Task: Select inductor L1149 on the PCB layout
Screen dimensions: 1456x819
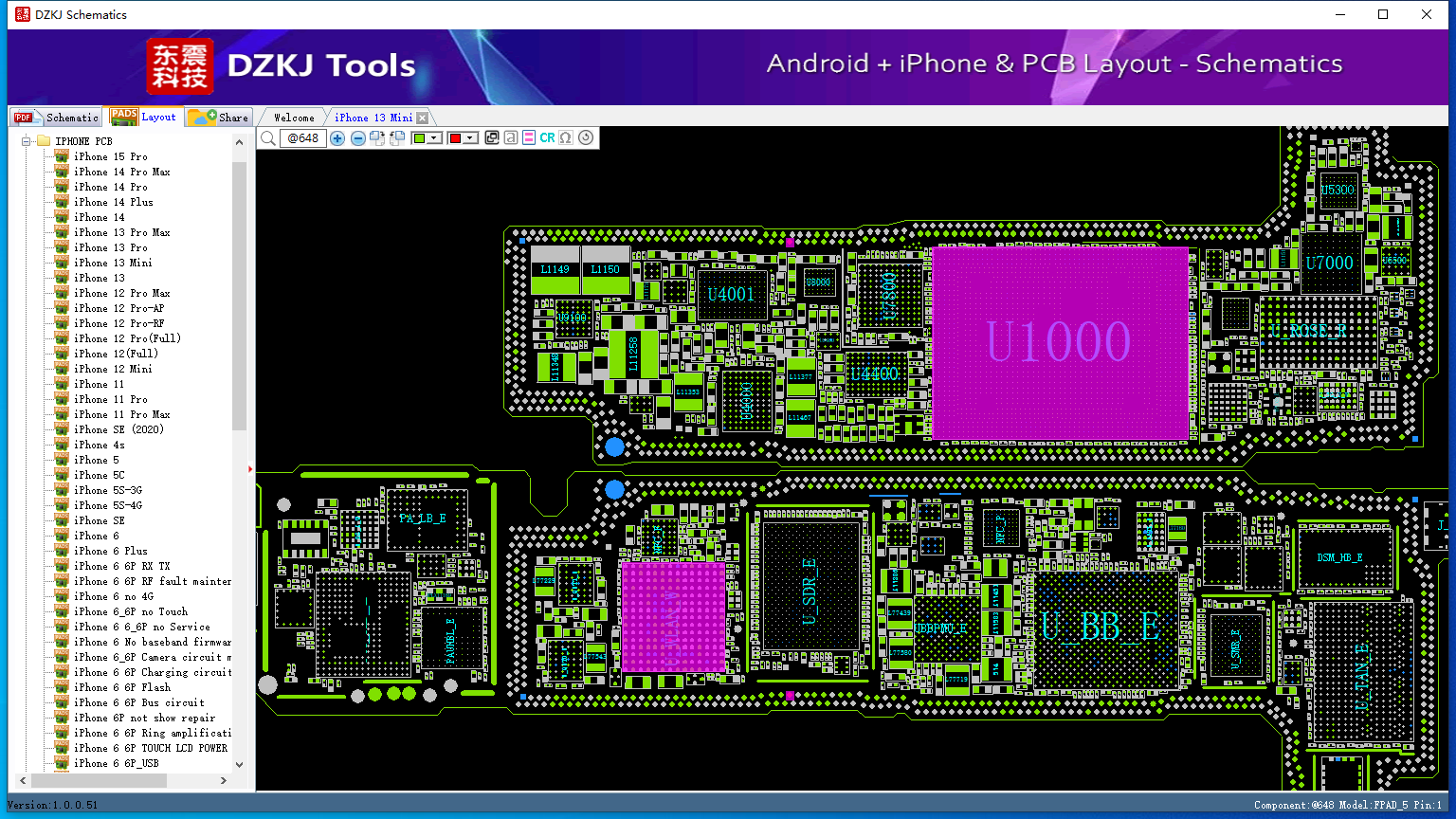Action: (555, 270)
